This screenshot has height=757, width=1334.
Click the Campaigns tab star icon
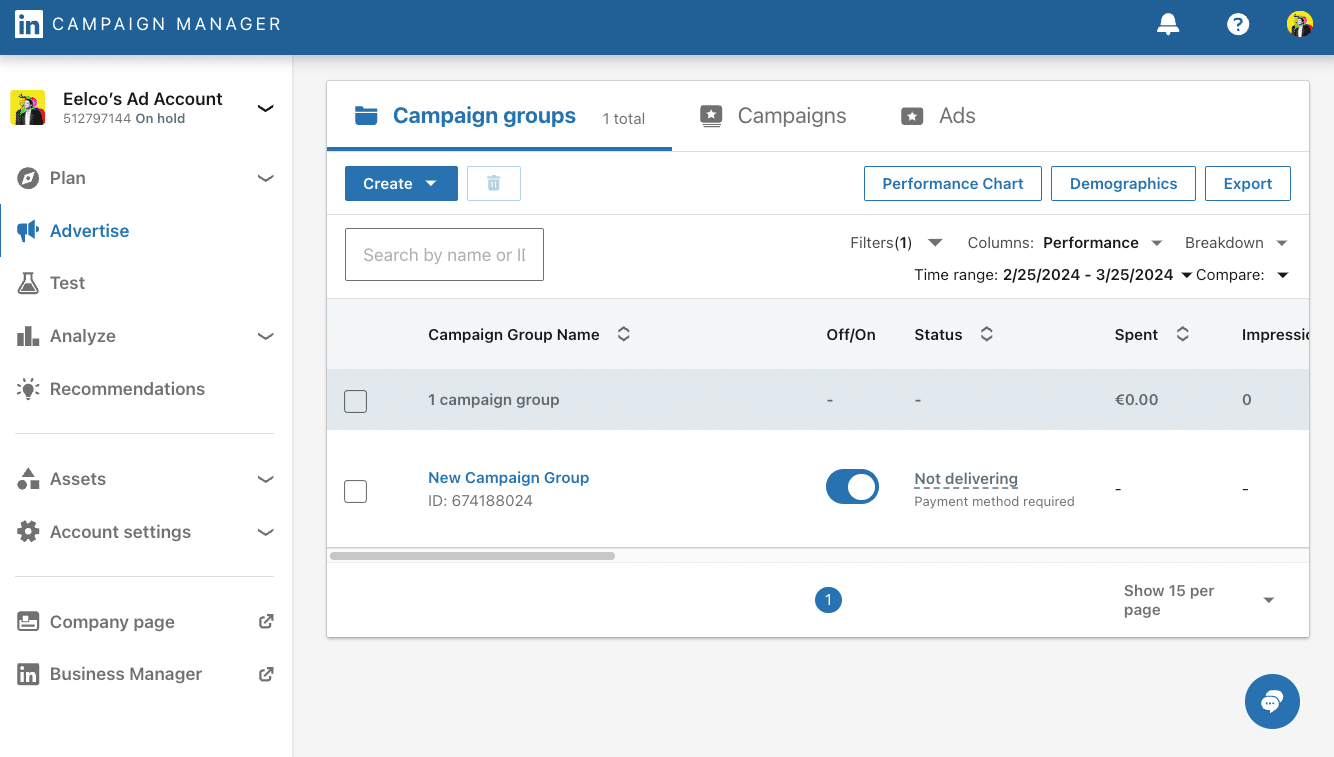tap(711, 116)
